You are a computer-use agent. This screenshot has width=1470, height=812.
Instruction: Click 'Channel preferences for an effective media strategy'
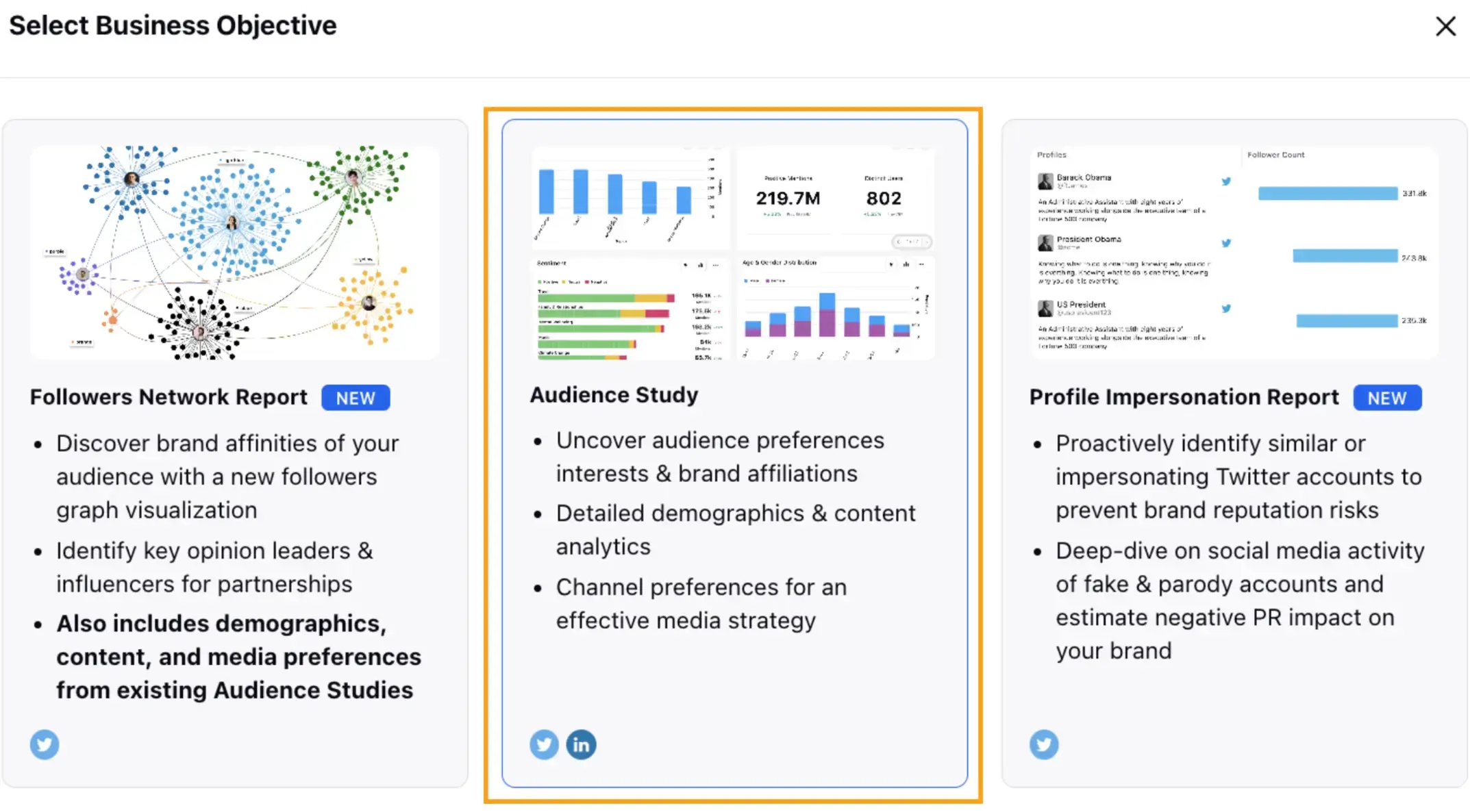point(701,604)
